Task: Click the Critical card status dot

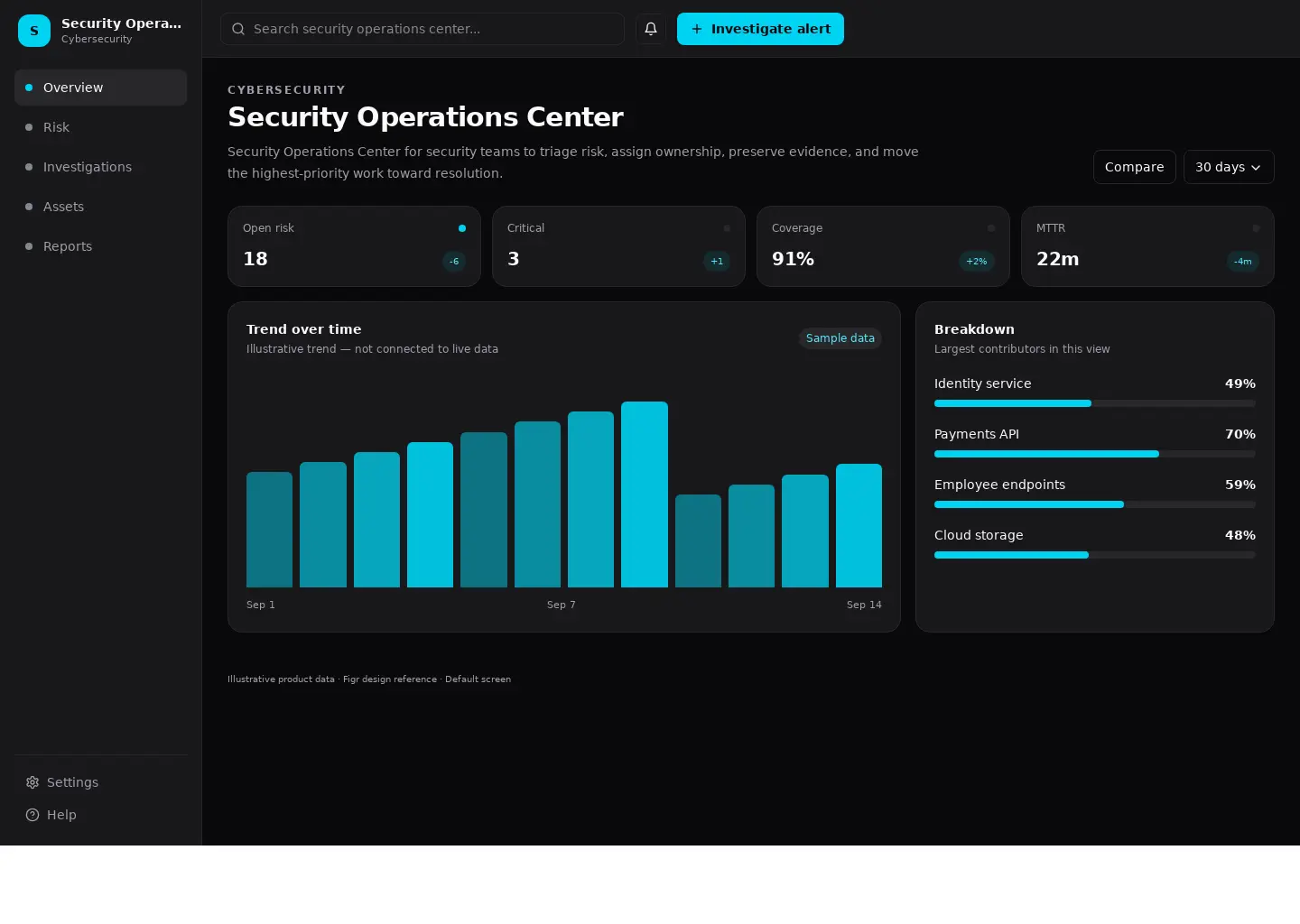Action: pyautogui.click(x=727, y=228)
